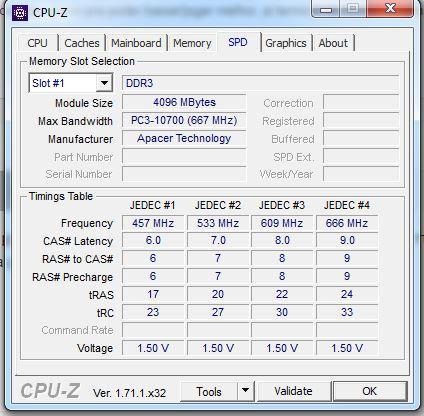Go to the Memory tab
Image resolution: width=424 pixels, height=416 pixels.
click(x=192, y=43)
